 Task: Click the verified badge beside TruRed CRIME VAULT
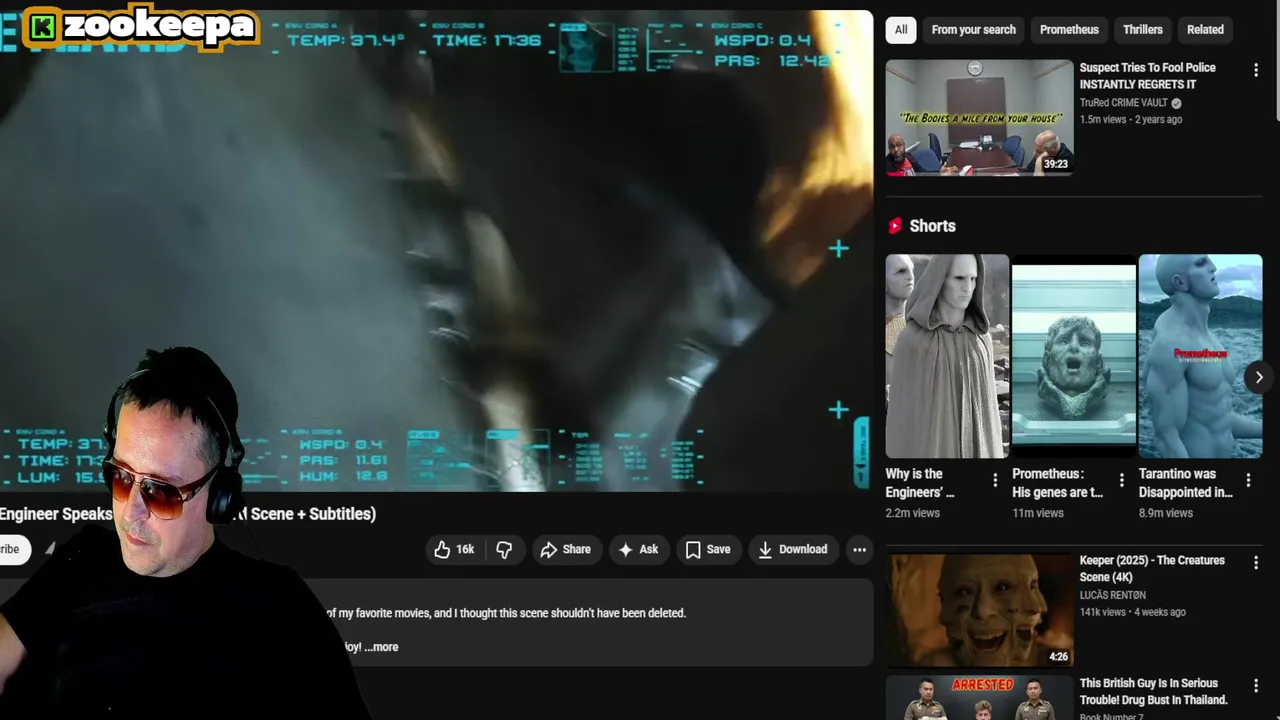point(1176,103)
